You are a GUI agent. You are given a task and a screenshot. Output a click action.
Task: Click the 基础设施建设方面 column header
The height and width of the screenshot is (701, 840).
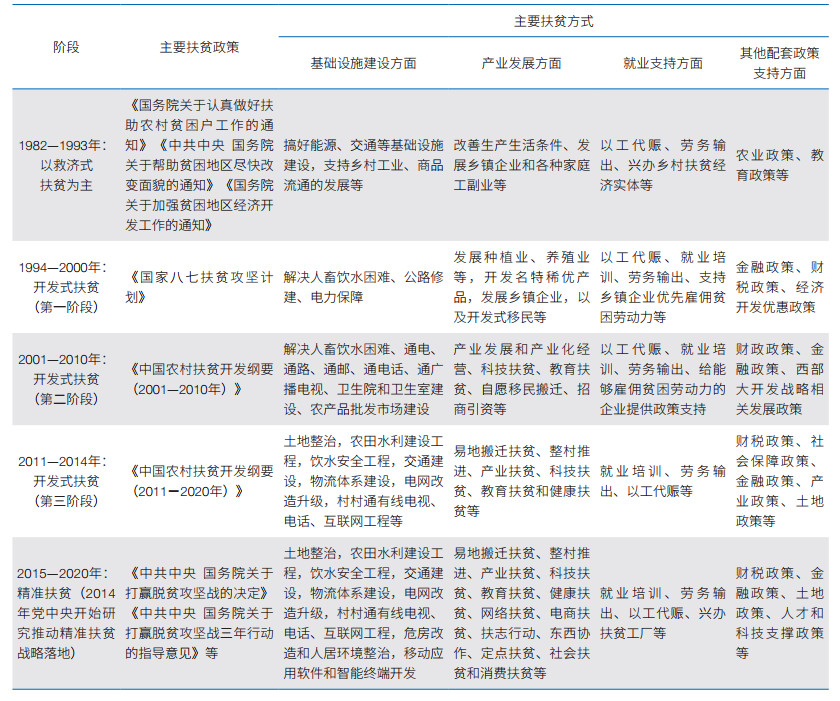coord(363,63)
